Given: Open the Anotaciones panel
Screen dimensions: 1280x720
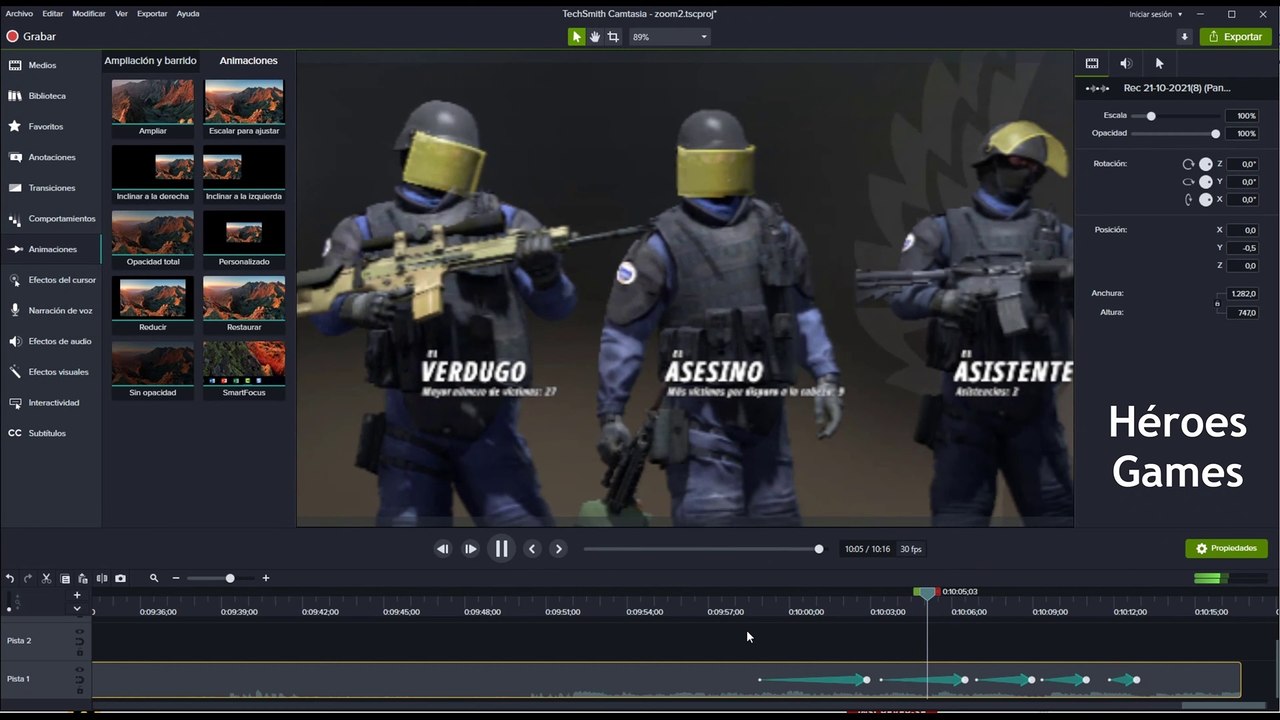Looking at the screenshot, I should pyautogui.click(x=50, y=157).
